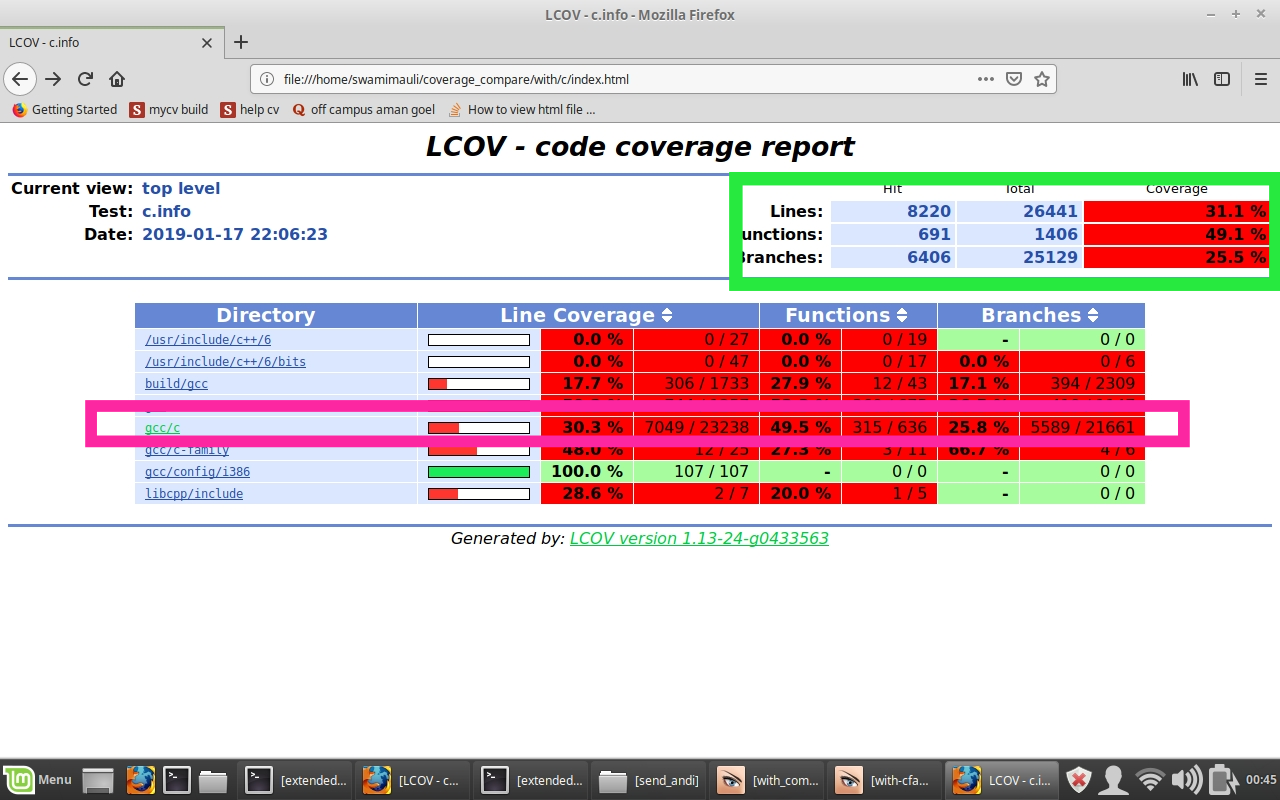The width and height of the screenshot is (1280, 800).
Task: Click the build/gcc line coverage bar
Action: tap(479, 384)
